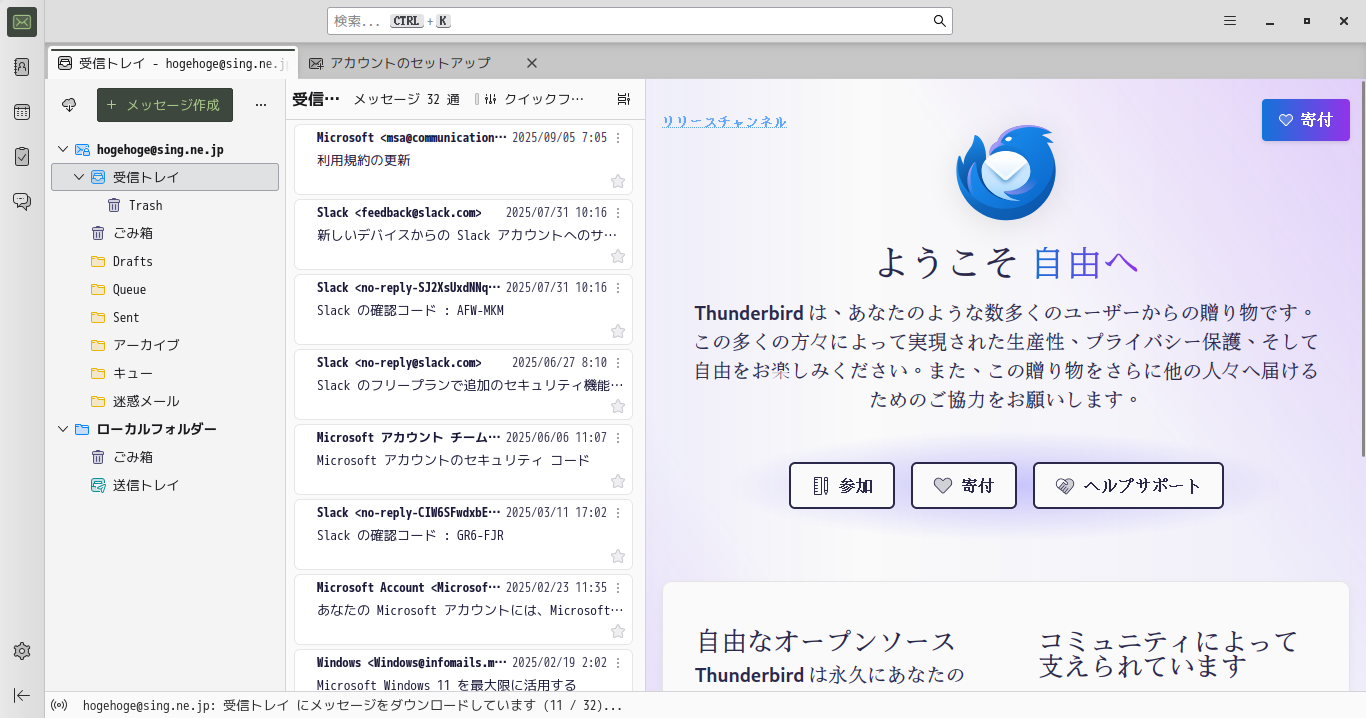1366x718 pixels.
Task: Open the more menu on 利用規約の更新 message
Action: click(618, 138)
